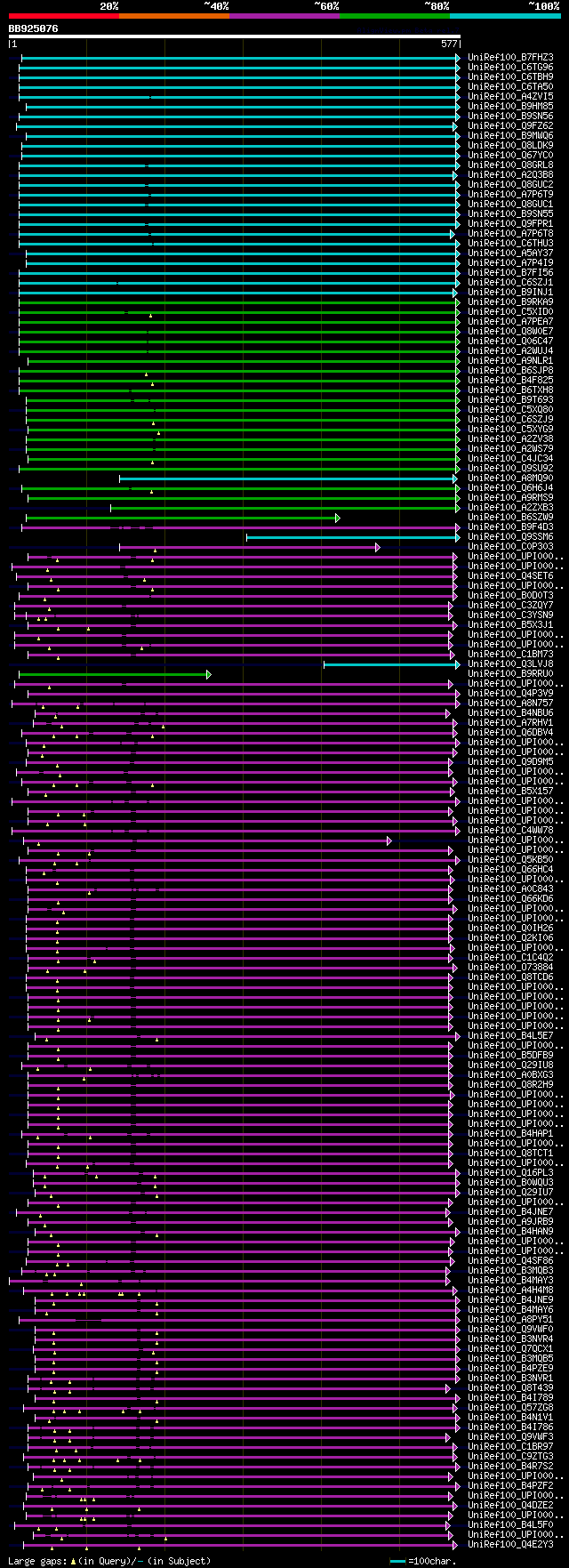Click the short cyan bar for UniRef100_Q3LVJ8
The image size is (569, 1568).
391,664
